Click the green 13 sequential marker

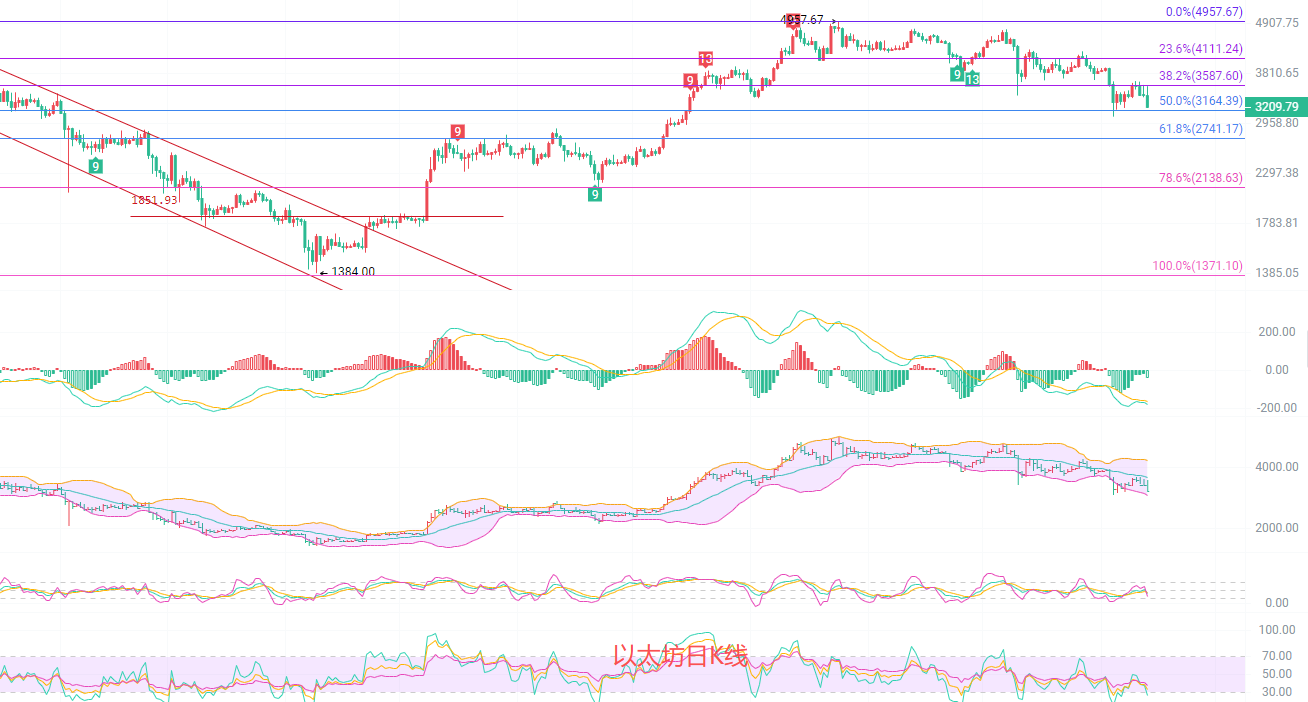[x=972, y=78]
